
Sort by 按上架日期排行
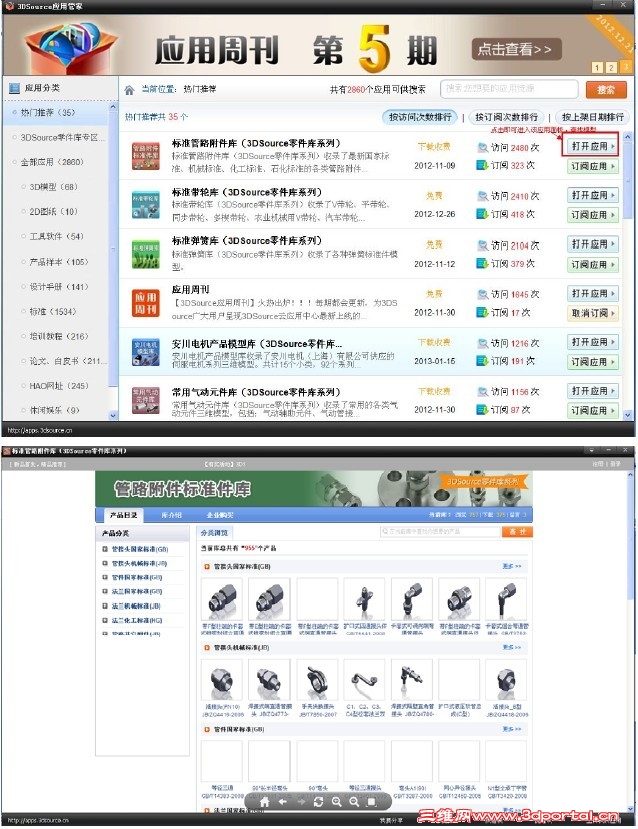(x=593, y=117)
